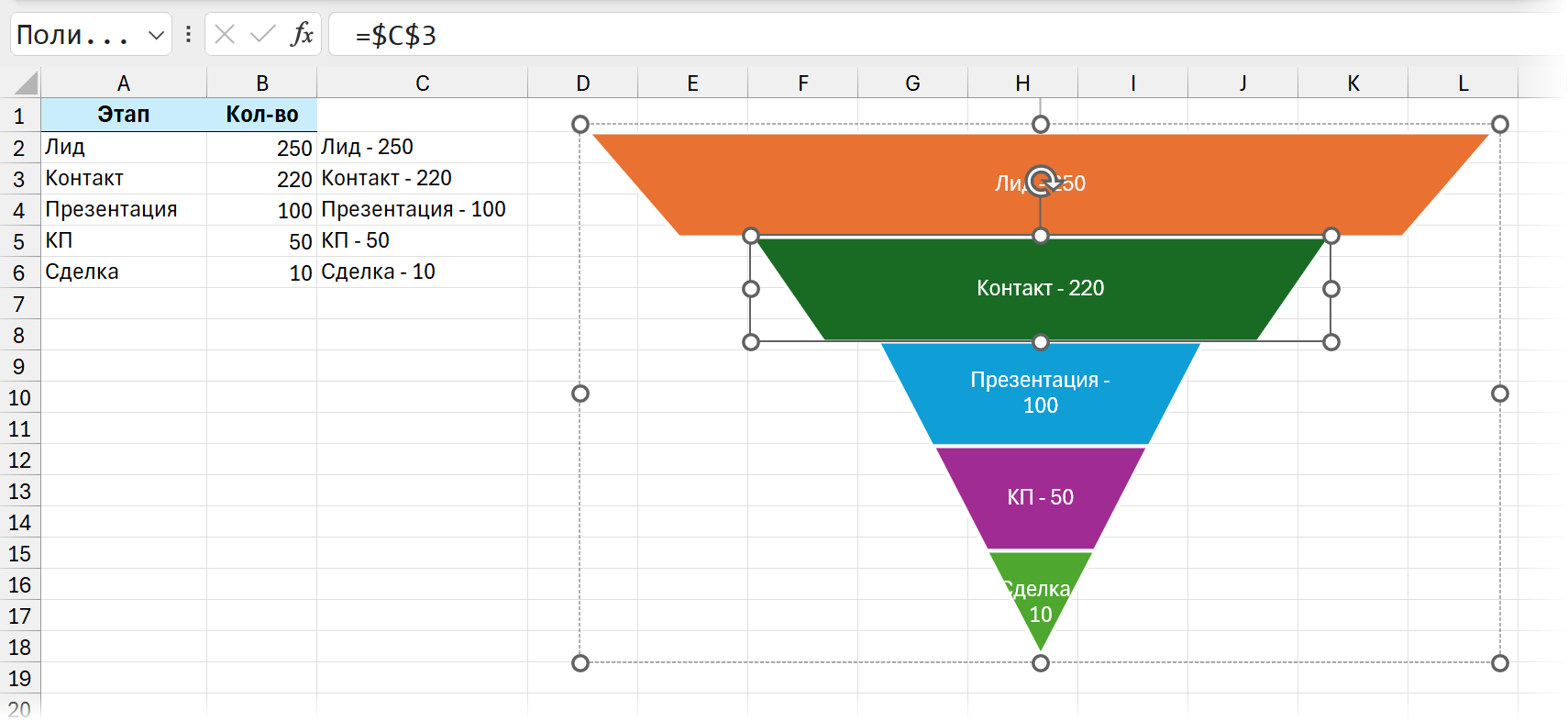Select row 1 header
The height and width of the screenshot is (721, 1568).
click(x=19, y=116)
